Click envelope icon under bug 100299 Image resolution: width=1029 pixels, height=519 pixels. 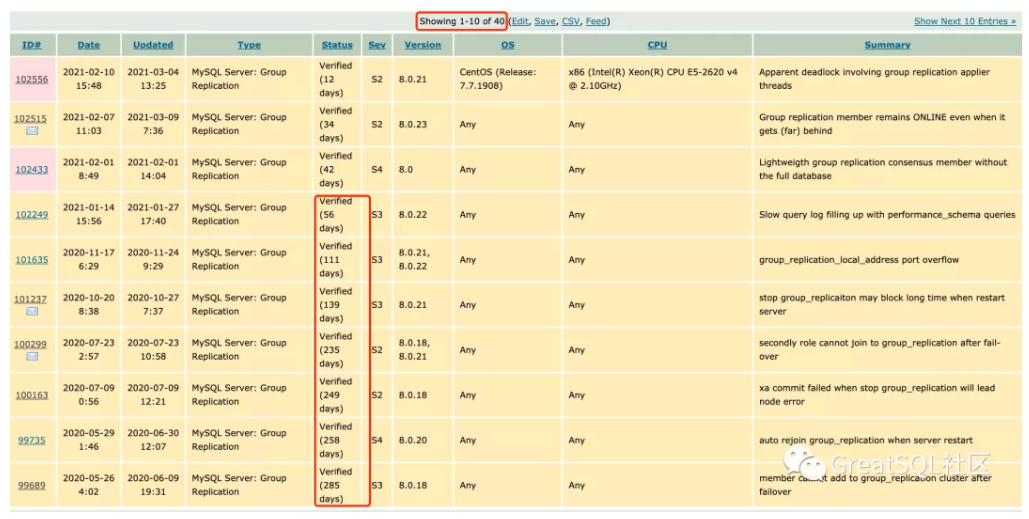pyautogui.click(x=32, y=356)
